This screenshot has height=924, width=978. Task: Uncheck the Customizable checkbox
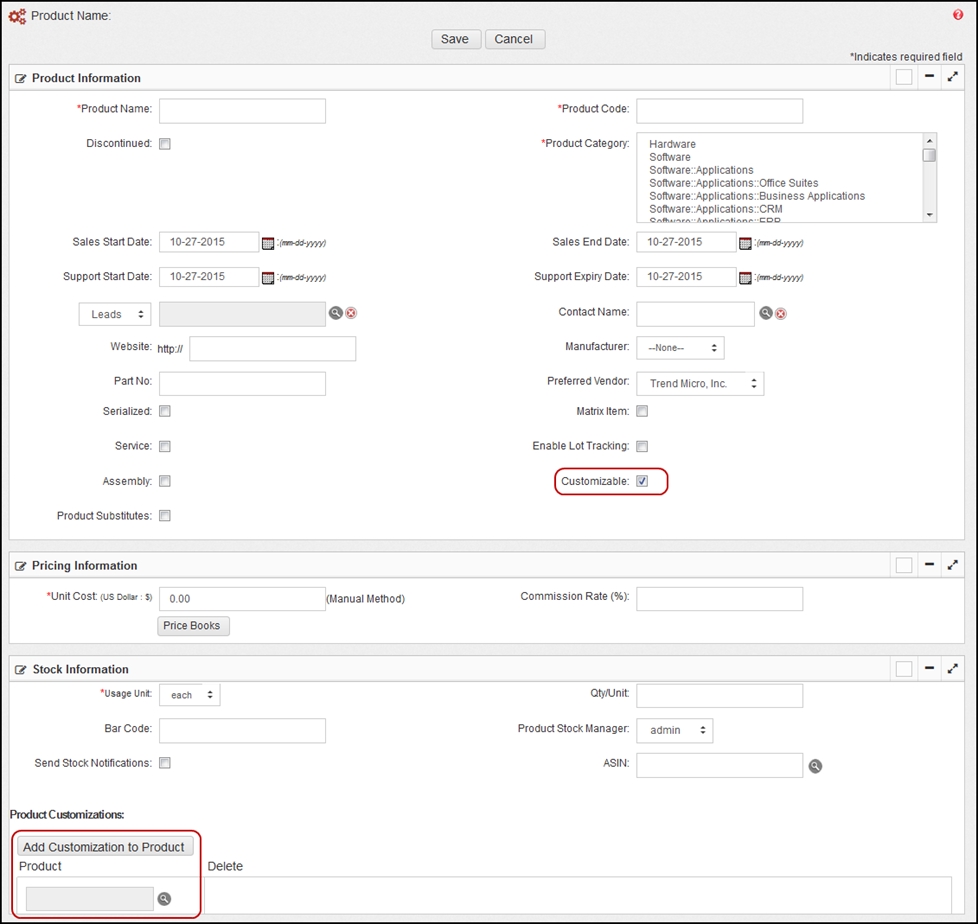pyautogui.click(x=642, y=481)
